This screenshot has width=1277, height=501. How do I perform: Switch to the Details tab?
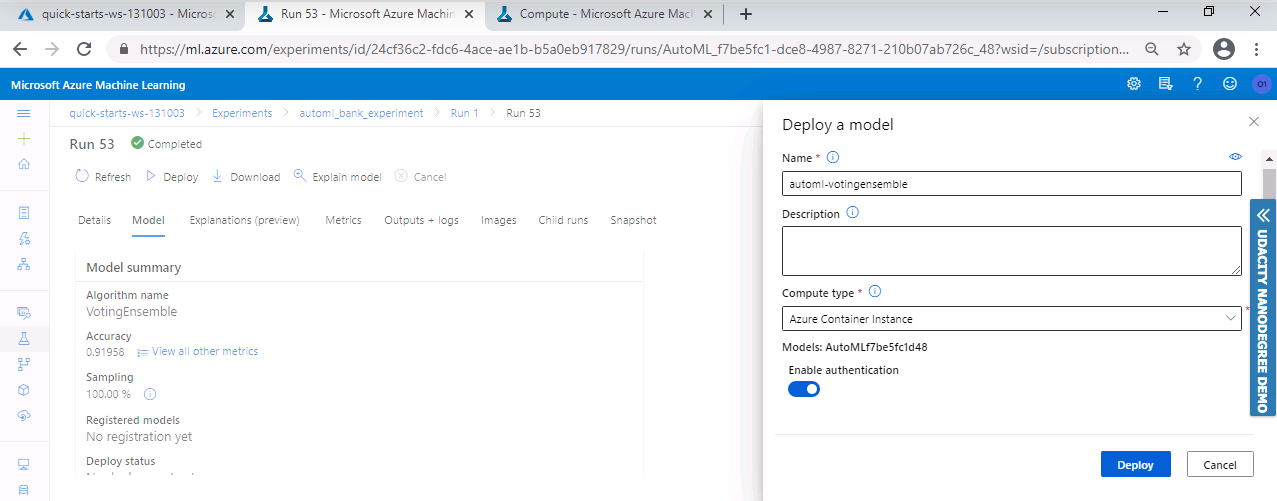click(95, 220)
